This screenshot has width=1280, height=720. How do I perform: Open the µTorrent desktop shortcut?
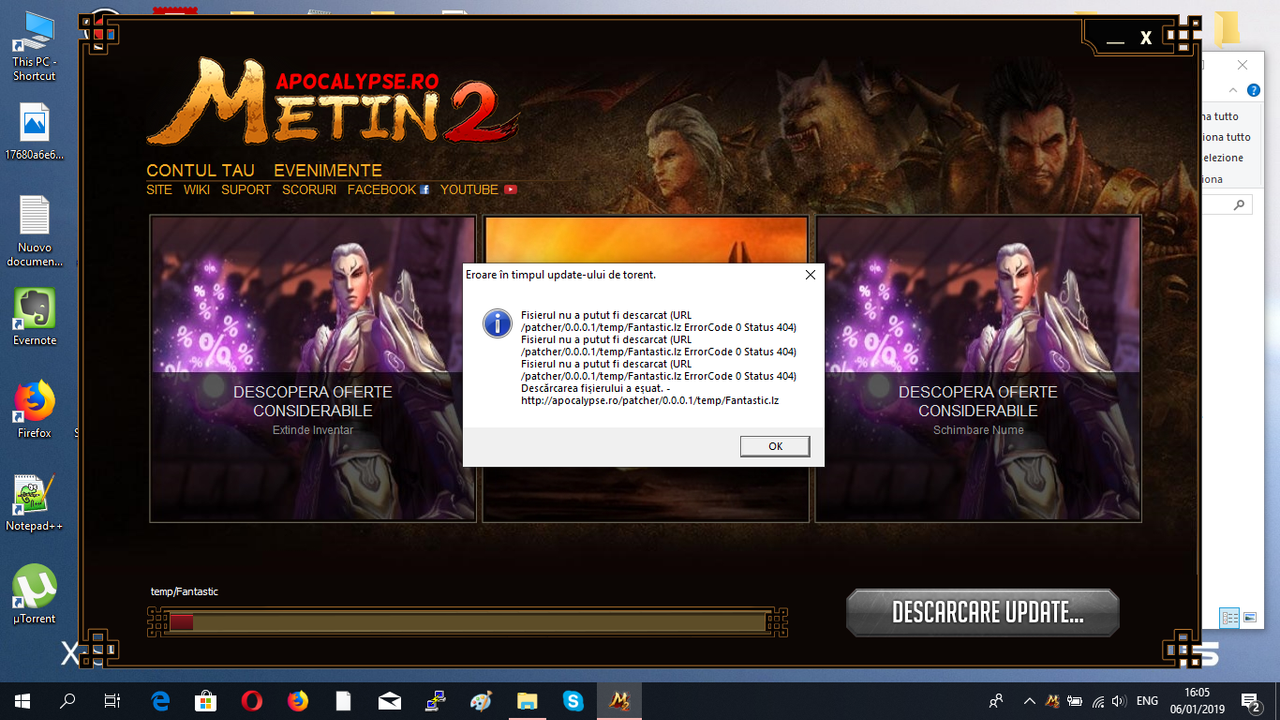[34, 595]
